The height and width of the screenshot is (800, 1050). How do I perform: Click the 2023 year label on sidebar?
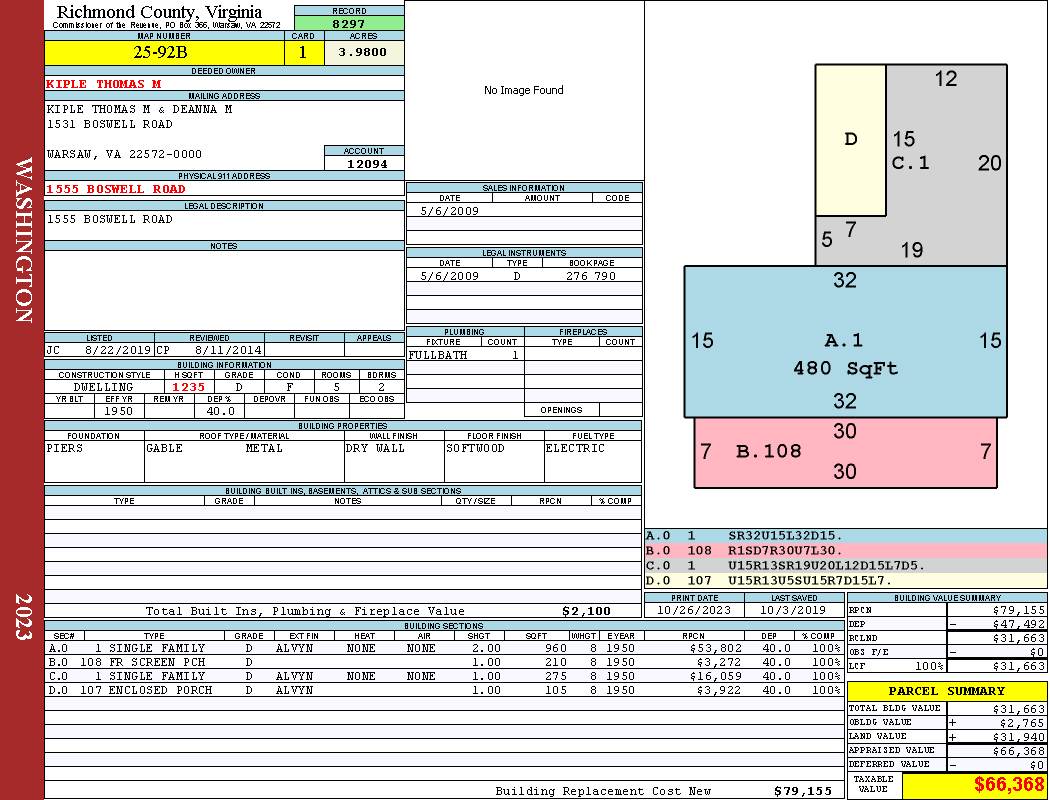23,617
